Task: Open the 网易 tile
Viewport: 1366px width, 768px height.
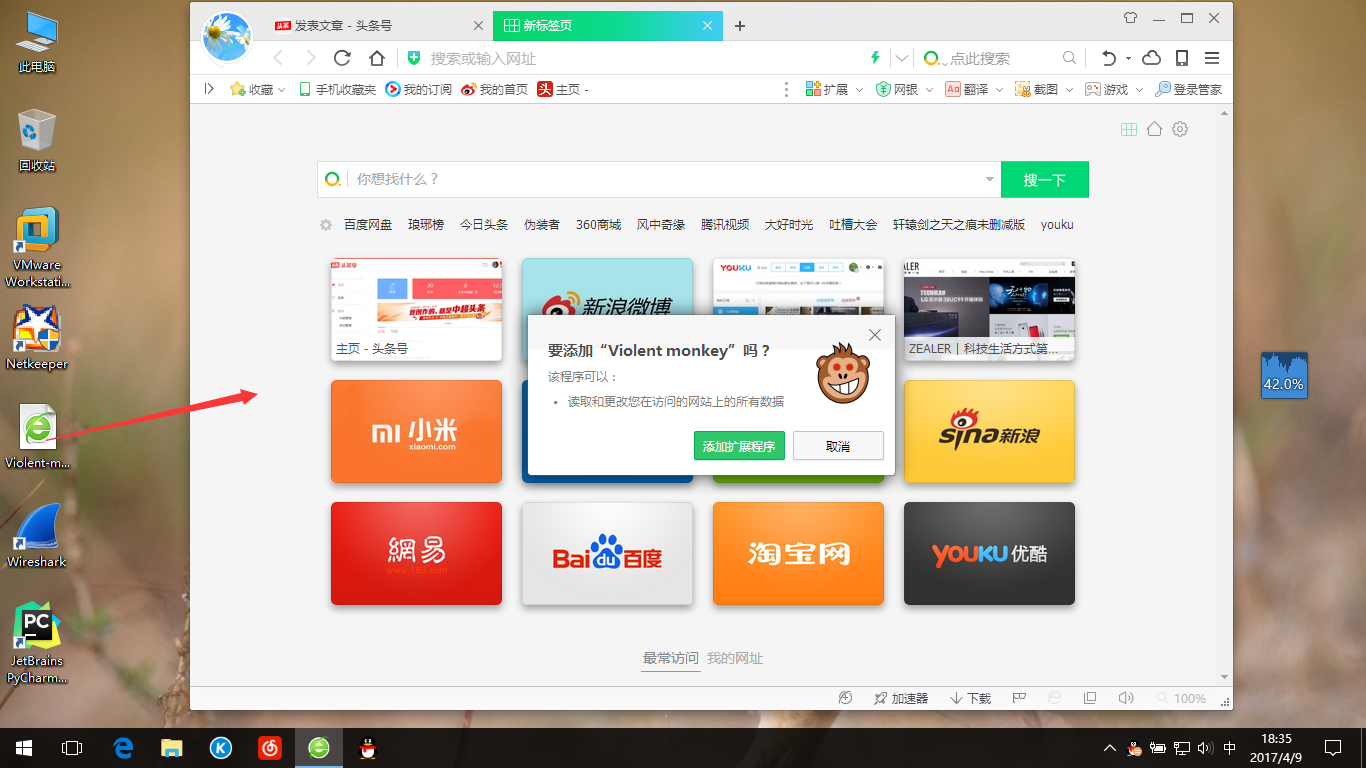Action: click(x=416, y=554)
